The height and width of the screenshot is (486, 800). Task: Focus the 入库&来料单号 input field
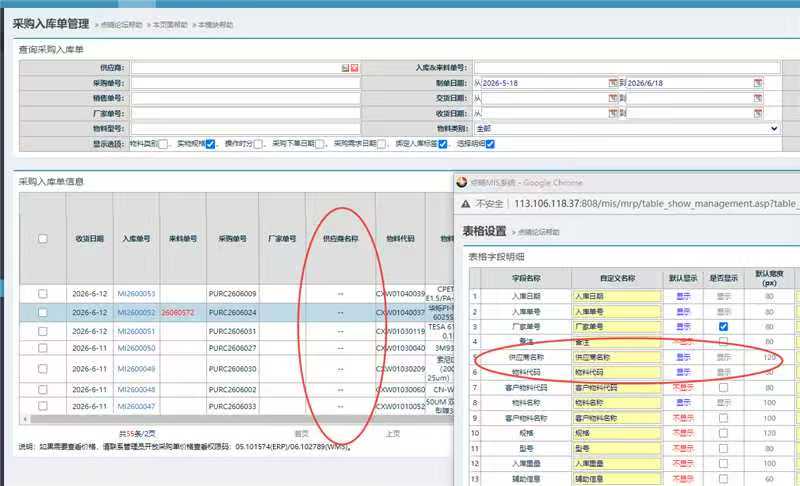pos(627,68)
